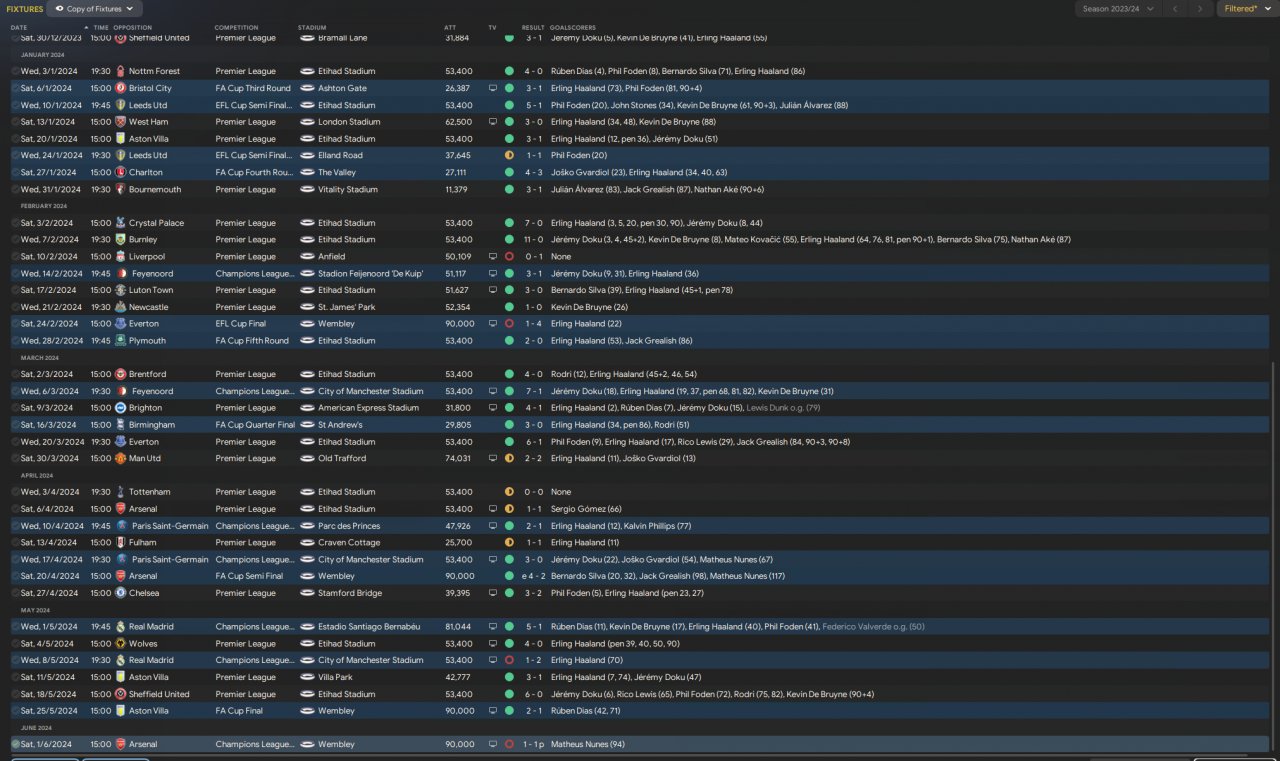Image resolution: width=1280 pixels, height=761 pixels.
Task: Open the FA Cup Quarter Final competition link
Action: [x=255, y=425]
